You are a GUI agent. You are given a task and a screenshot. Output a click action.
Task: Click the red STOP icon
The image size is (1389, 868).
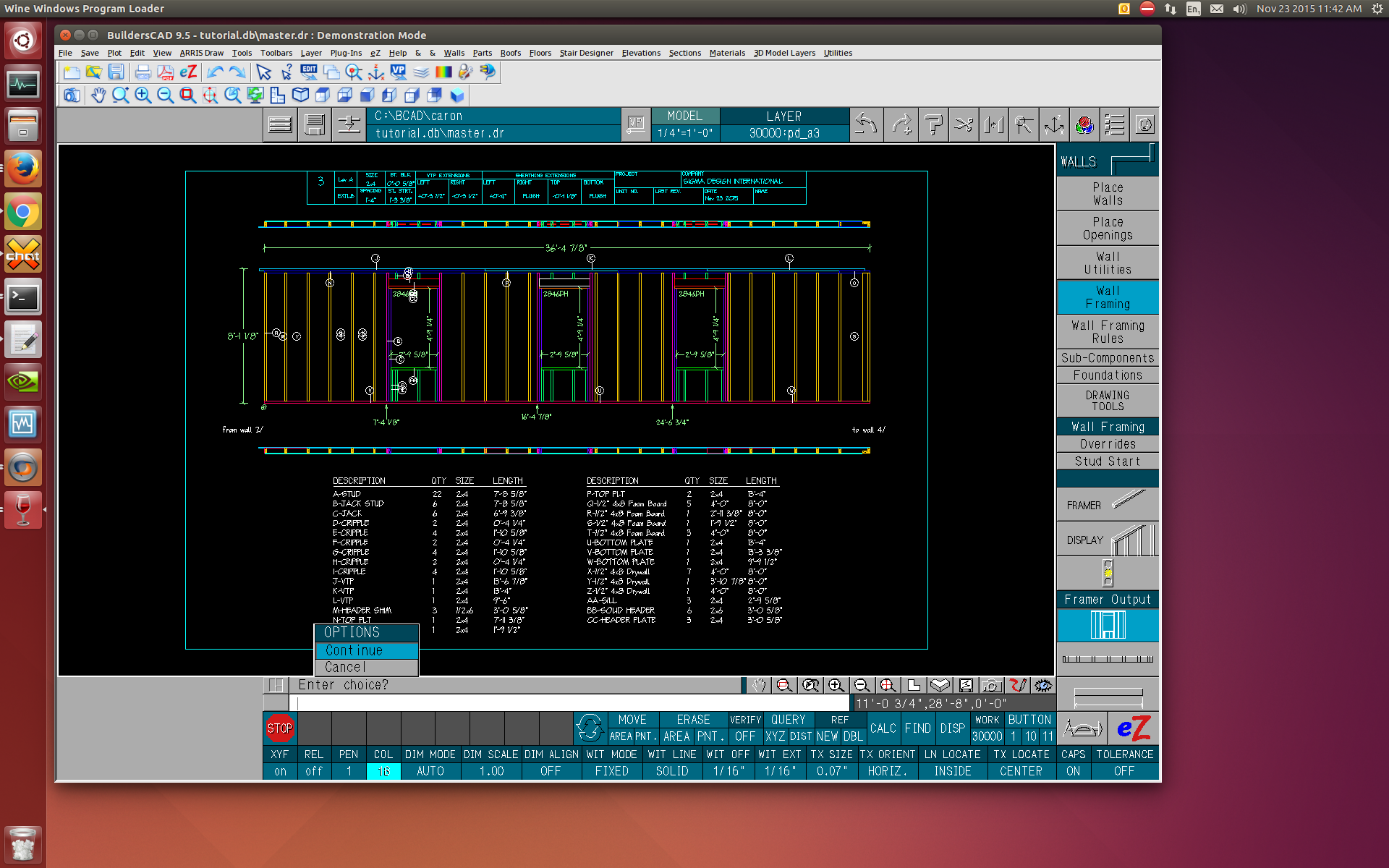point(280,728)
